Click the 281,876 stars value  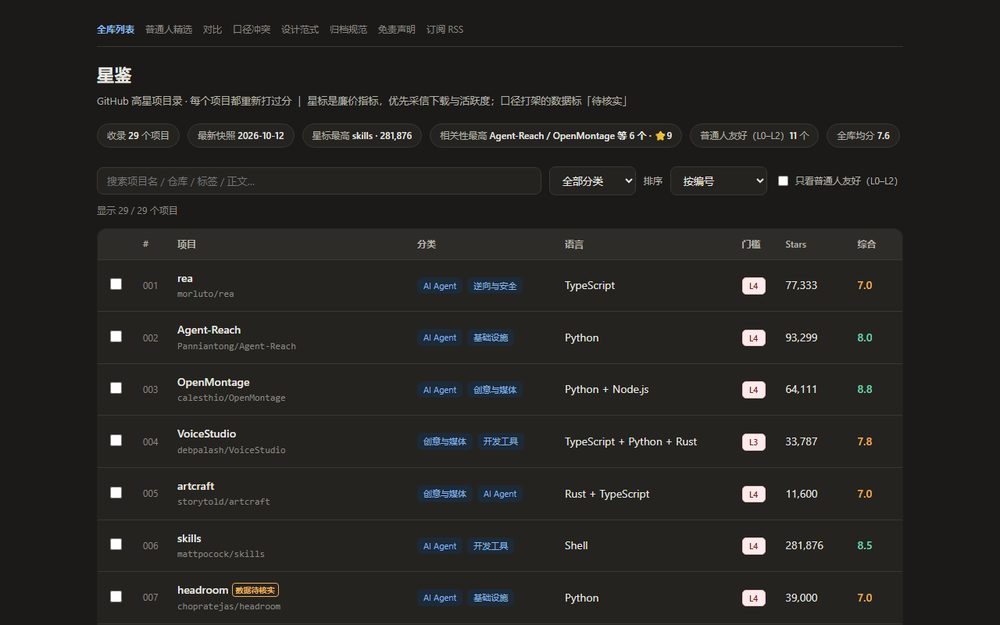coord(804,546)
